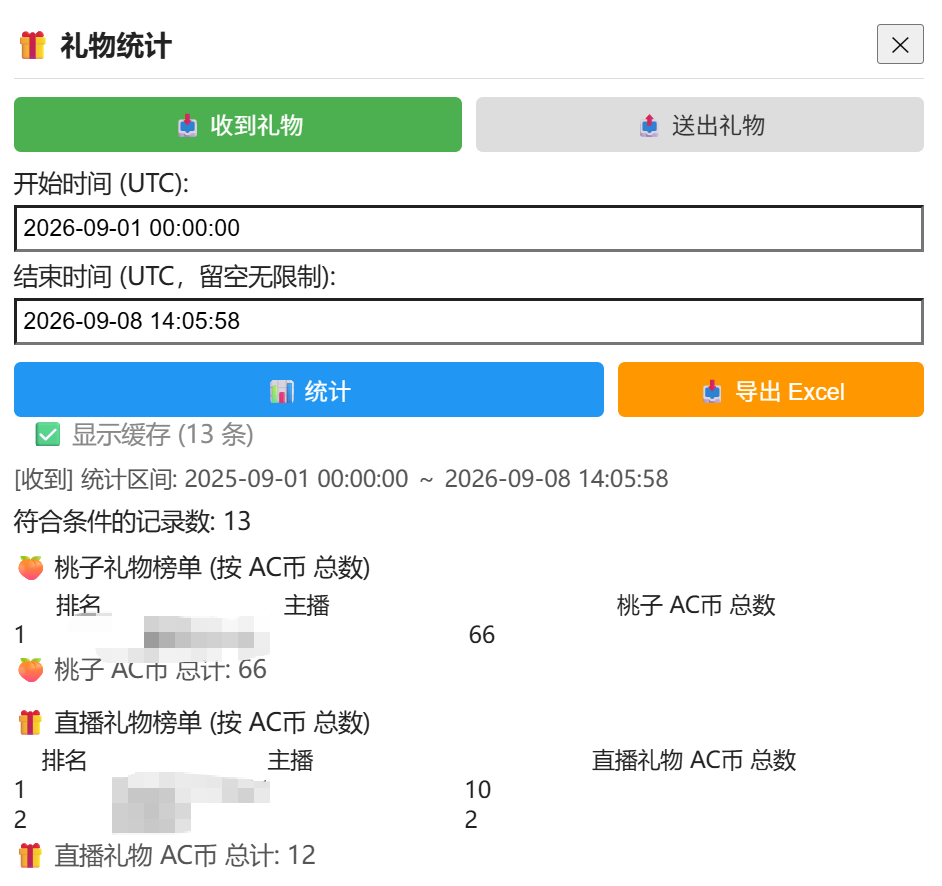Select the 桃子 AC币 总数 column header
The width and height of the screenshot is (942, 886).
(x=696, y=605)
